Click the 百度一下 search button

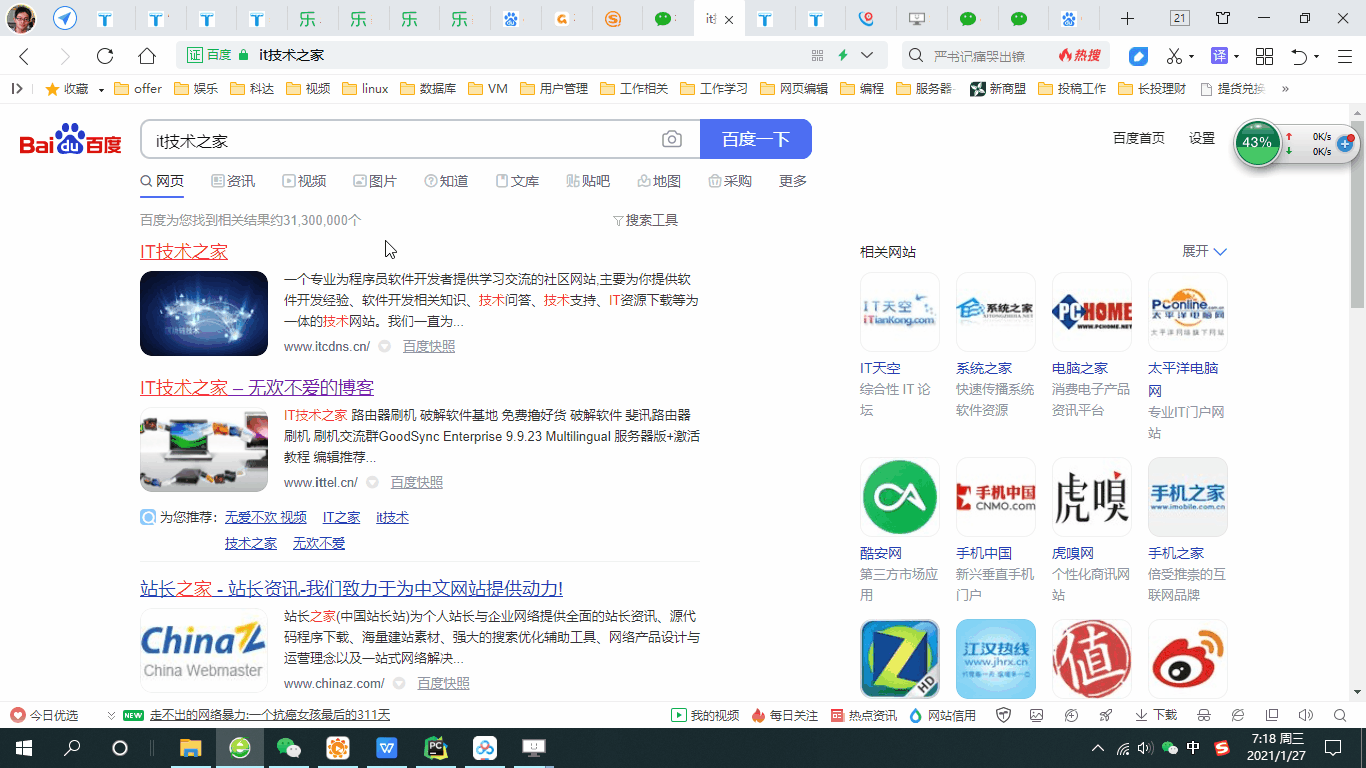(756, 139)
